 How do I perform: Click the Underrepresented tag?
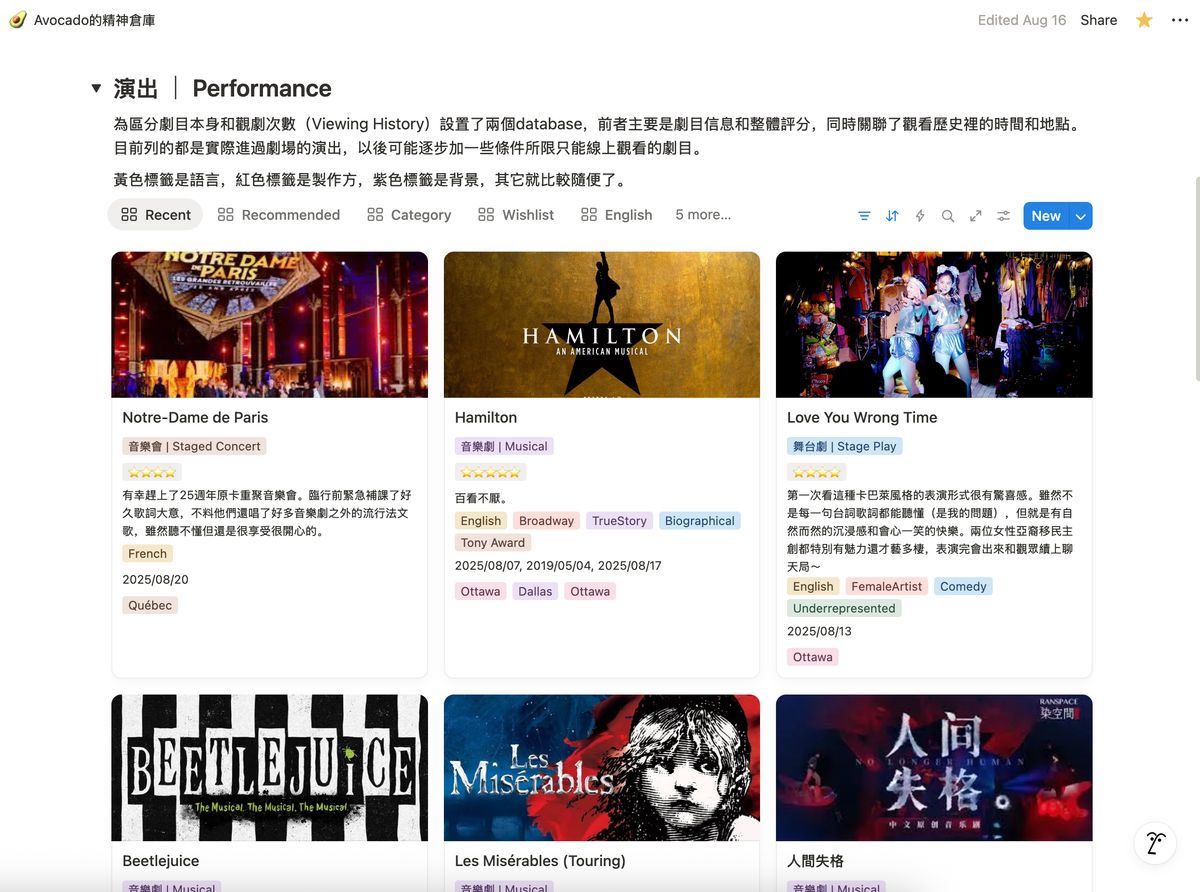(x=844, y=608)
